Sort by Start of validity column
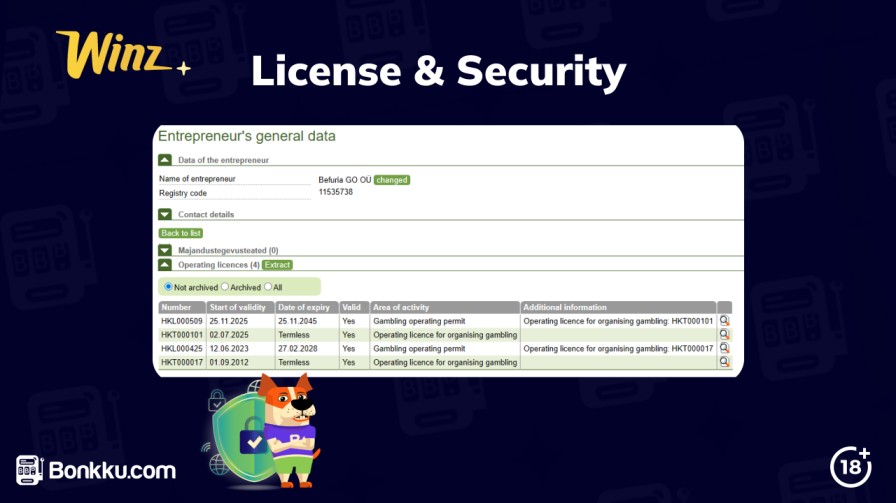The image size is (896, 503). tap(240, 307)
